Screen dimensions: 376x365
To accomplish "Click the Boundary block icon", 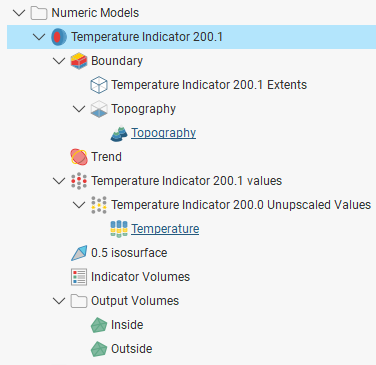I will pos(79,61).
